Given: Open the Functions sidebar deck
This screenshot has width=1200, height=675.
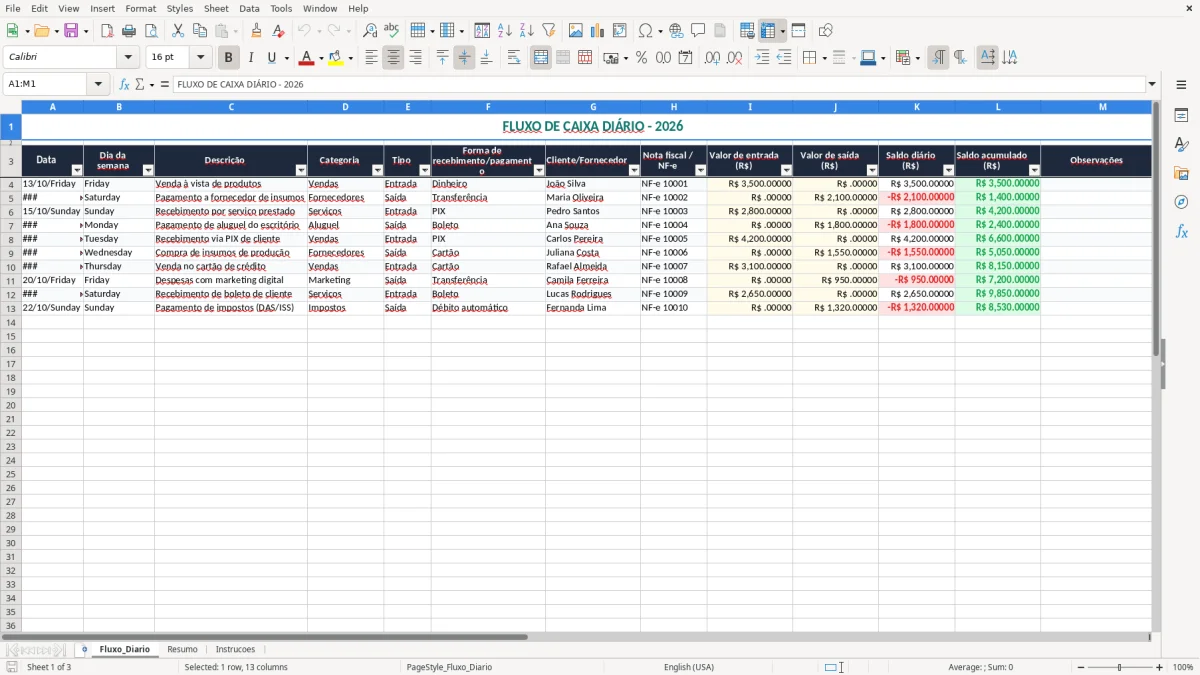Looking at the screenshot, I should click(1181, 231).
